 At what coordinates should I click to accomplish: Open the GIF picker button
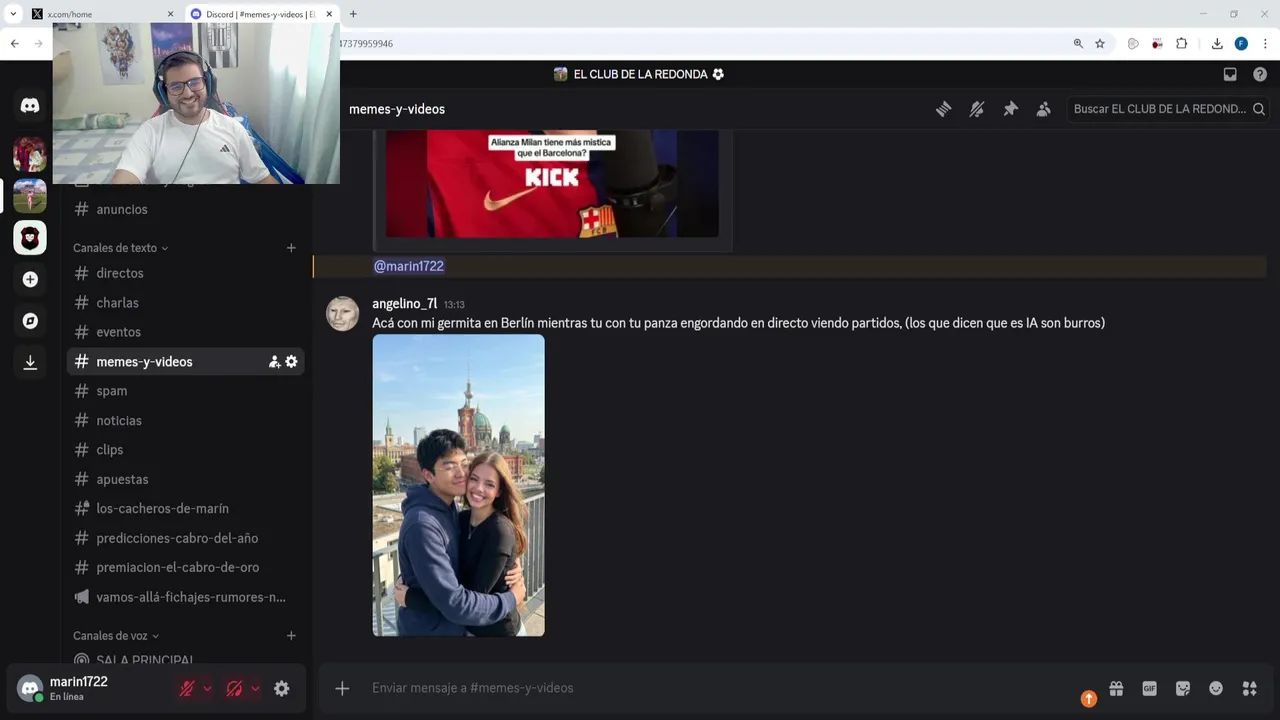pos(1149,688)
